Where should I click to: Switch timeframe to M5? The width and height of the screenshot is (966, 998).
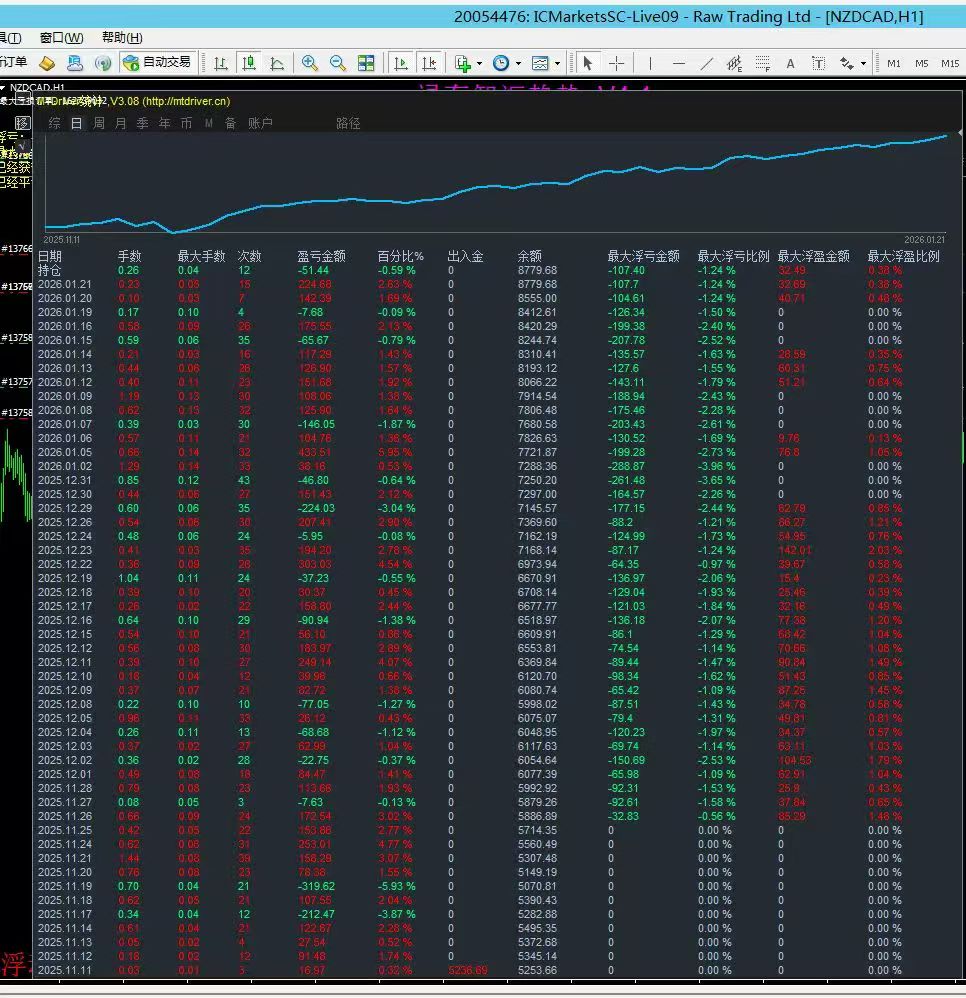[922, 64]
